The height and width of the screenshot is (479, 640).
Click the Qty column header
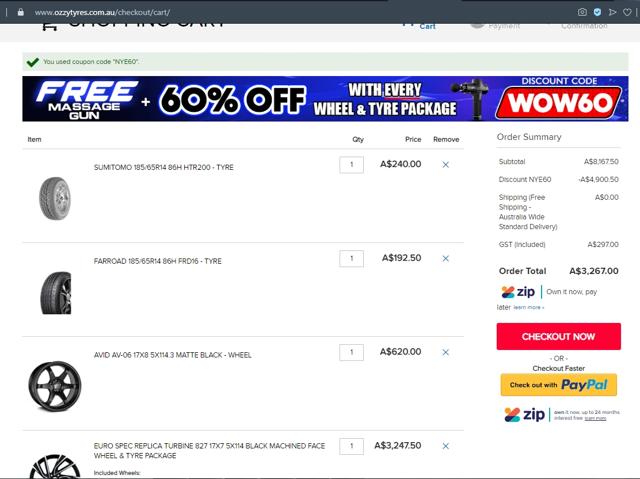[358, 140]
